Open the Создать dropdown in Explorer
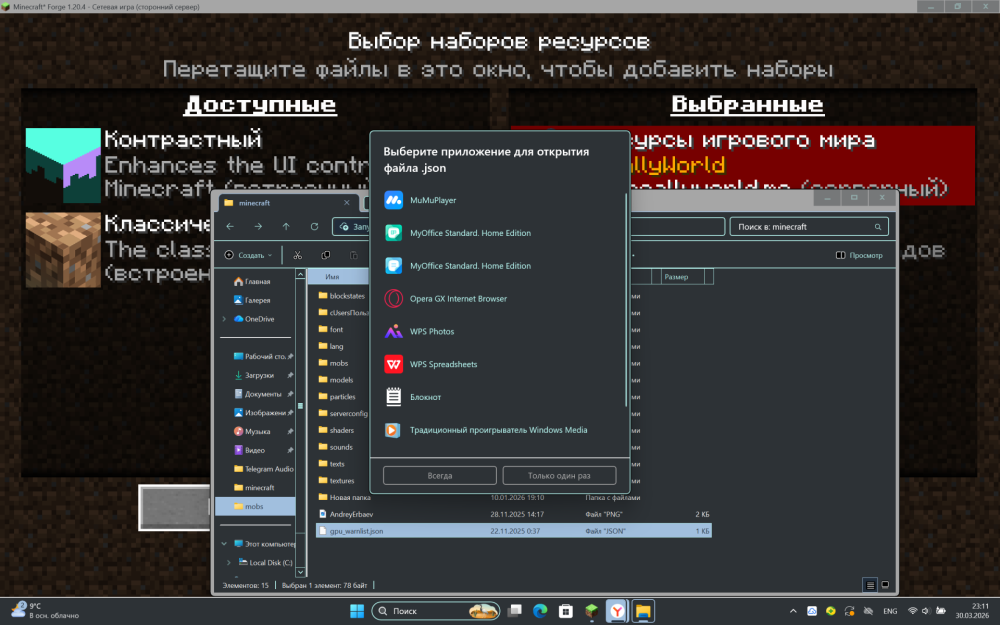The height and width of the screenshot is (625, 1000). (249, 255)
